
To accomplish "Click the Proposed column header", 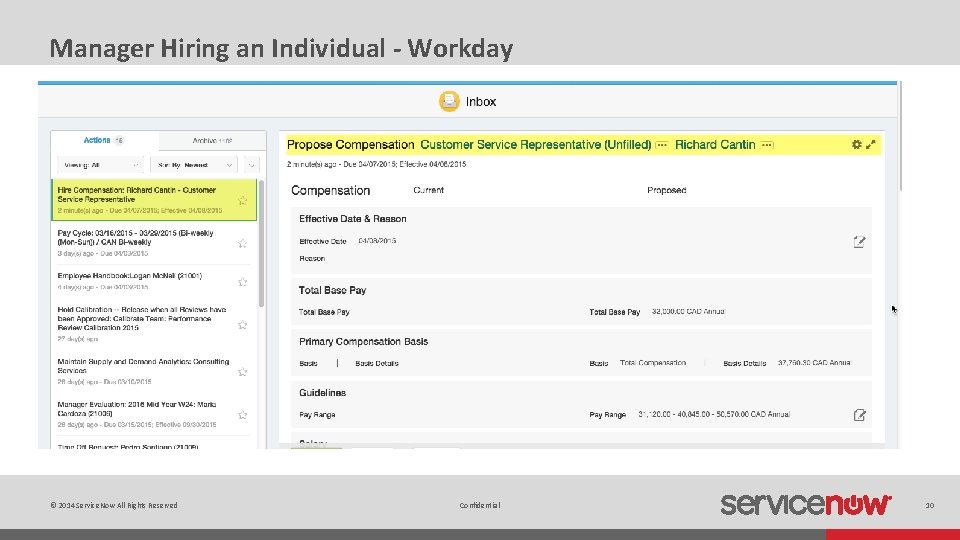I will (x=667, y=190).
